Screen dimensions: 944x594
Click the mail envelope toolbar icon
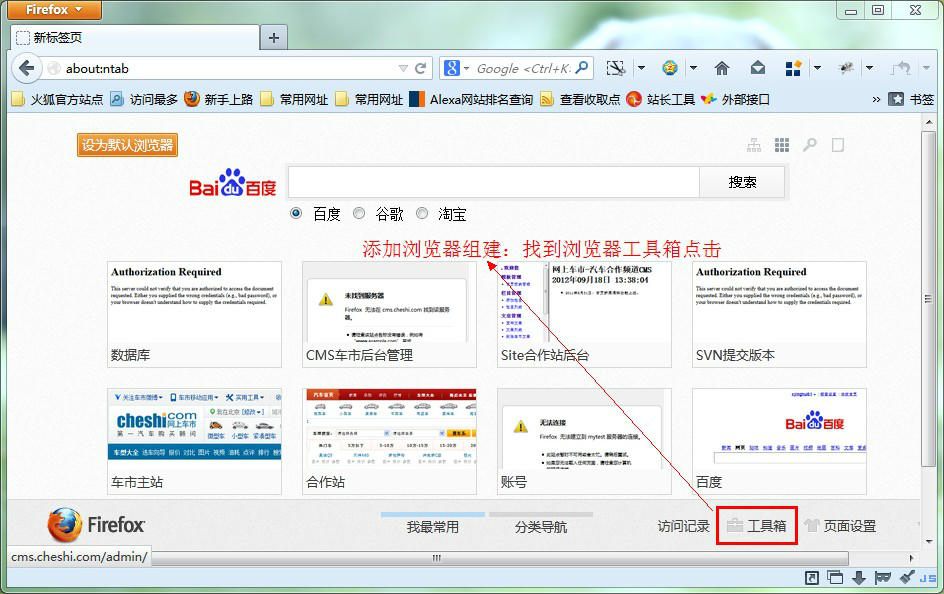(x=757, y=68)
